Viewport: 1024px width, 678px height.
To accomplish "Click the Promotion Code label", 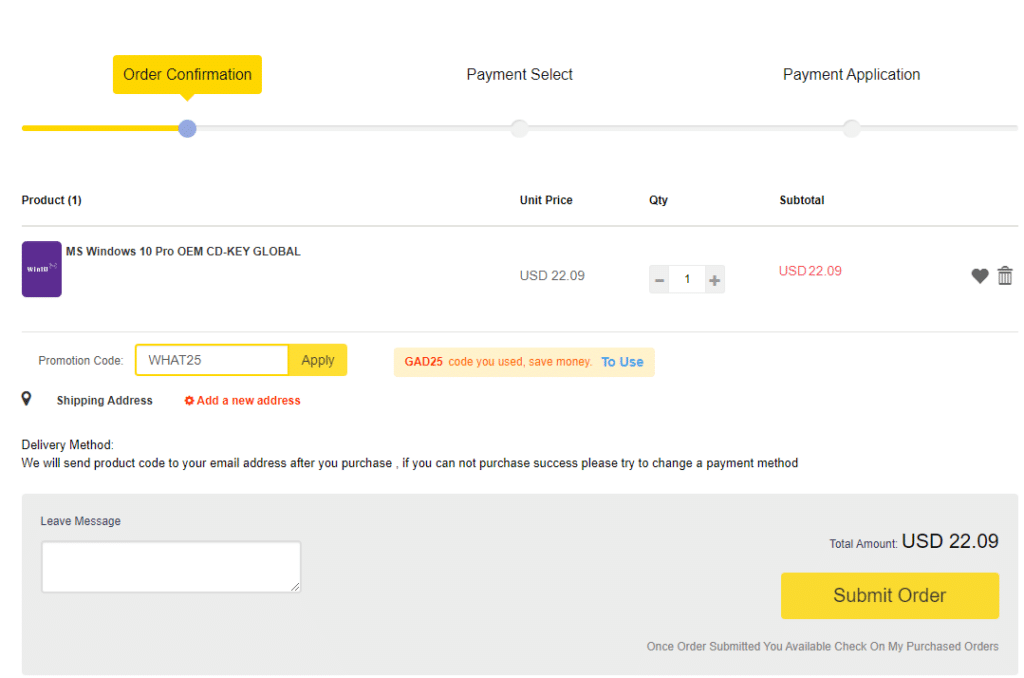I will tap(81, 361).
